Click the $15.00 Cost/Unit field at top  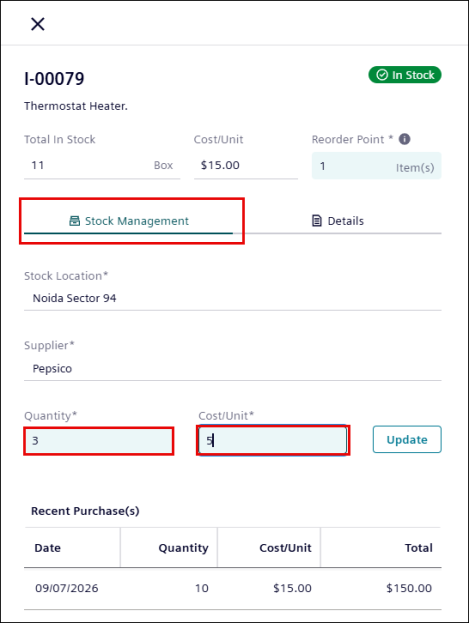(246, 165)
